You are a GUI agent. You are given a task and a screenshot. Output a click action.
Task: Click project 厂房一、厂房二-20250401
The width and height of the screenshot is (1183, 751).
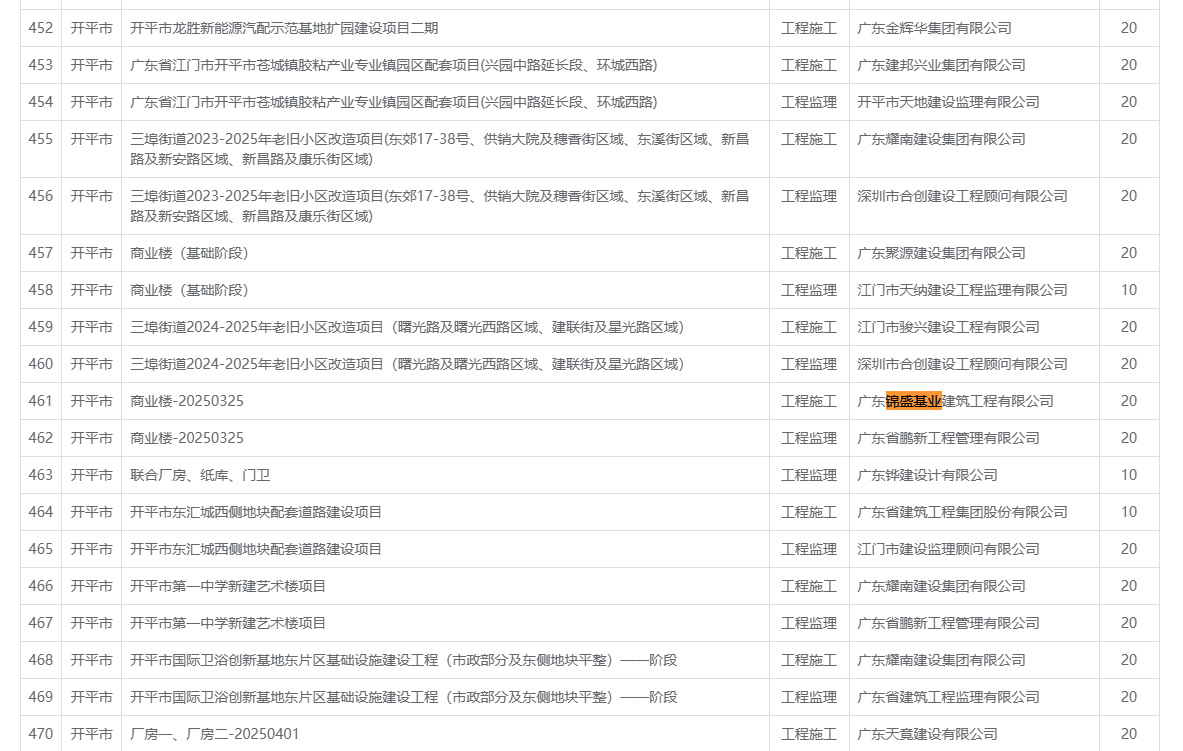coord(214,734)
